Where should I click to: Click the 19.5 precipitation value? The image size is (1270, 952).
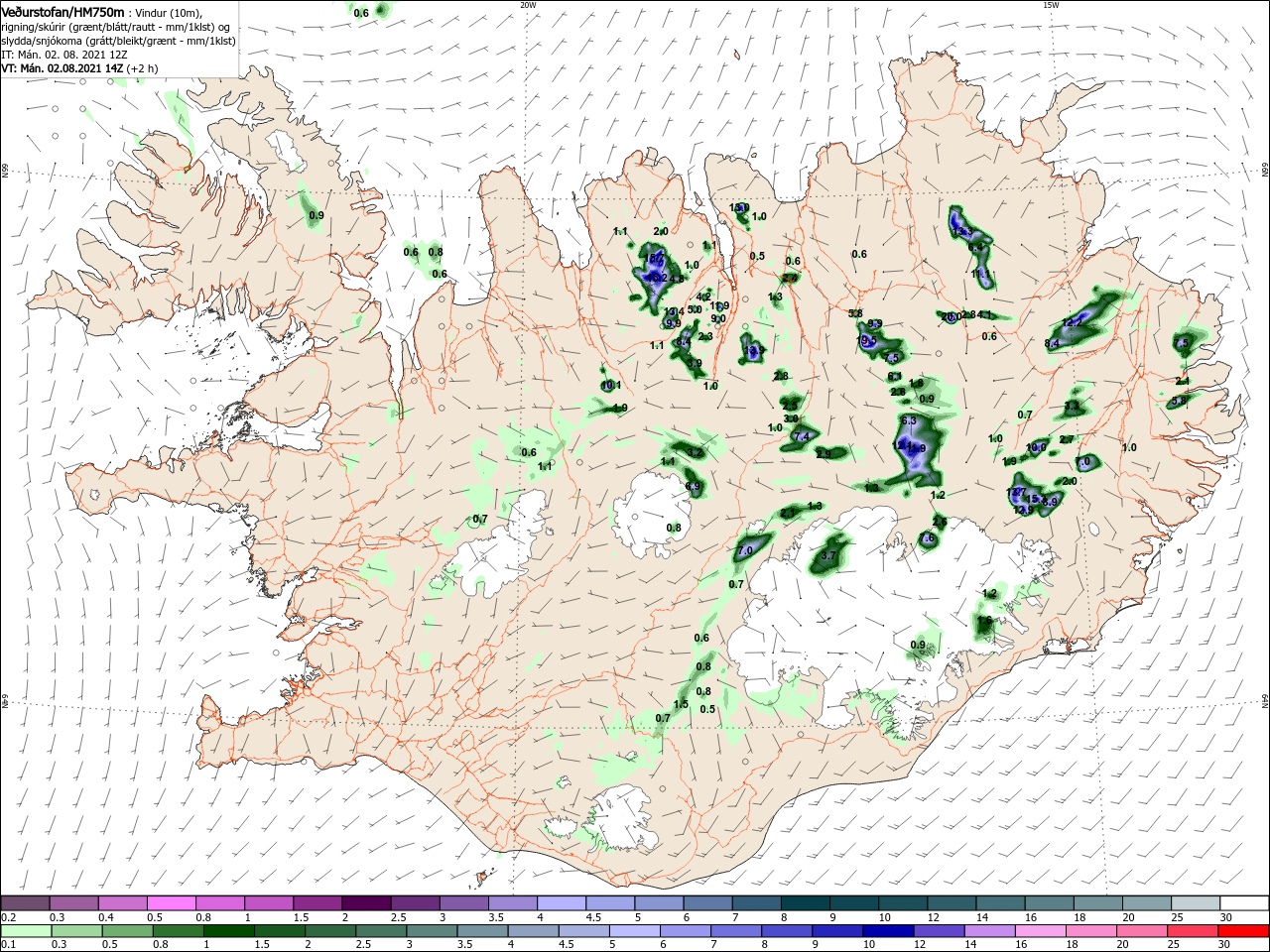(867, 340)
